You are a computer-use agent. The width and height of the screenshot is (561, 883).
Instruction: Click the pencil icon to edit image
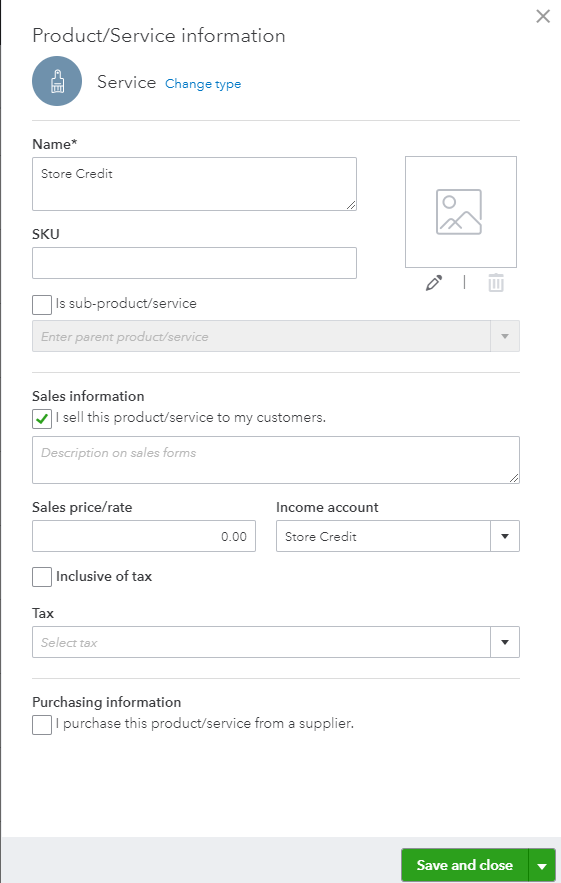point(434,283)
